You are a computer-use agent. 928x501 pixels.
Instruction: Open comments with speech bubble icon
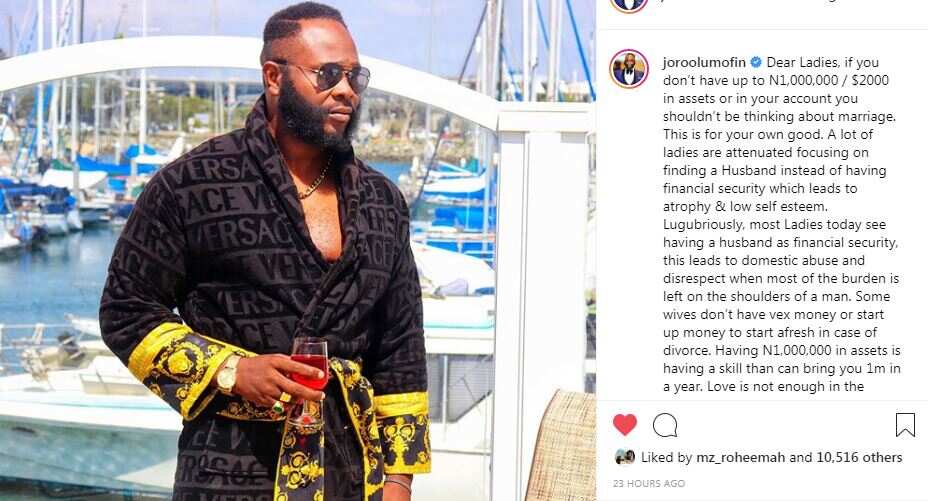click(665, 425)
